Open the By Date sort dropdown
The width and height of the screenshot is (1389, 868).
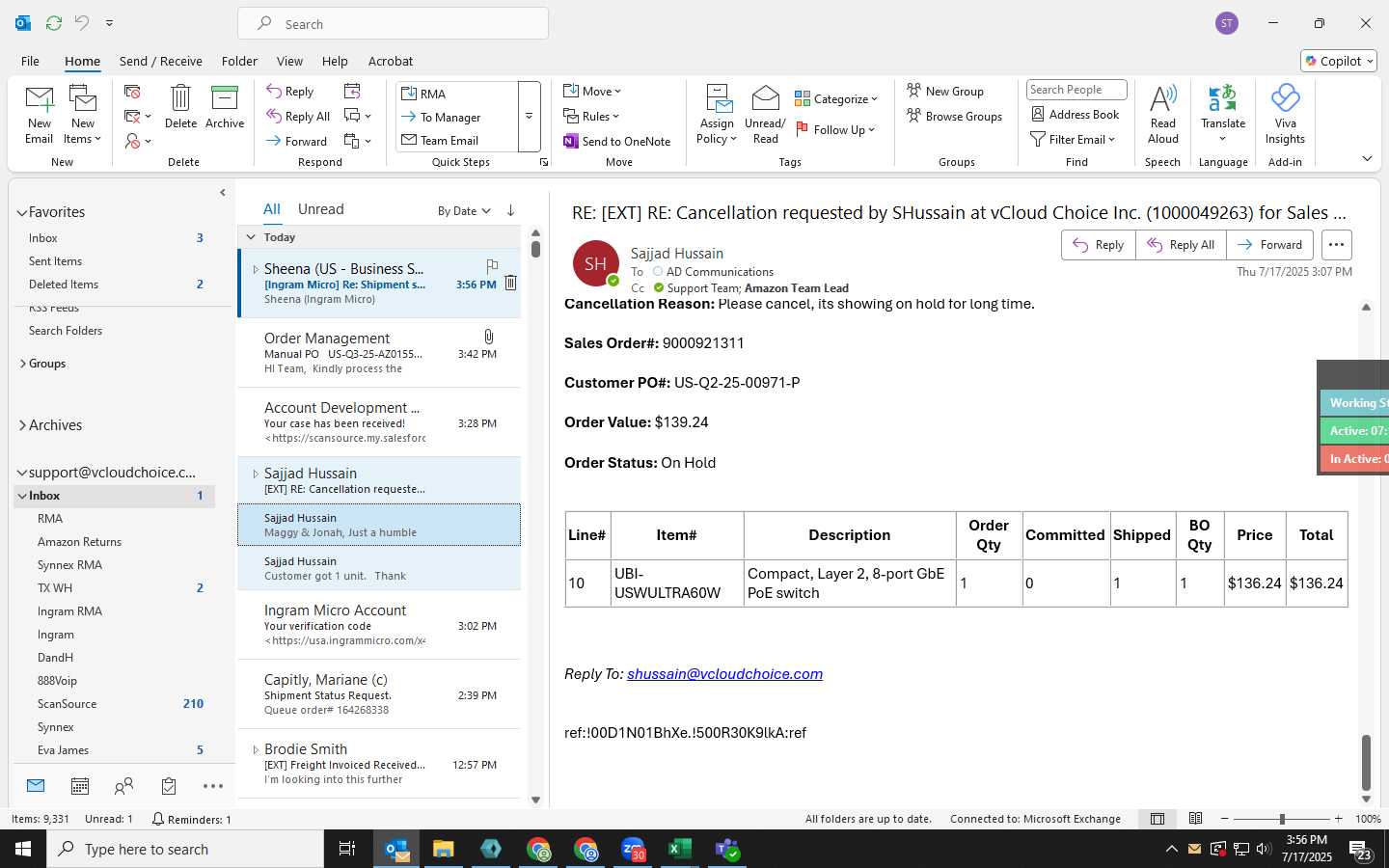pyautogui.click(x=464, y=210)
